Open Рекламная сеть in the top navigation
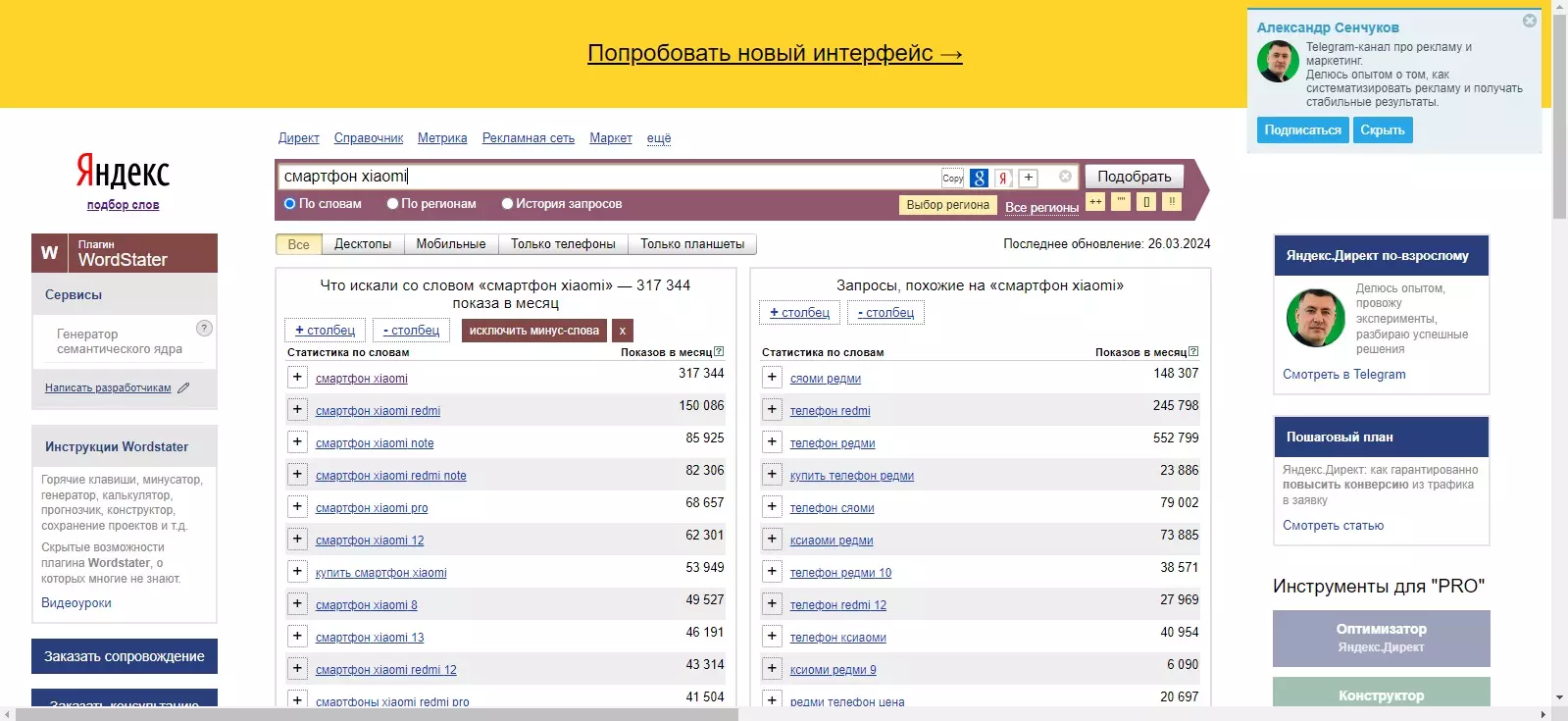 tap(529, 138)
